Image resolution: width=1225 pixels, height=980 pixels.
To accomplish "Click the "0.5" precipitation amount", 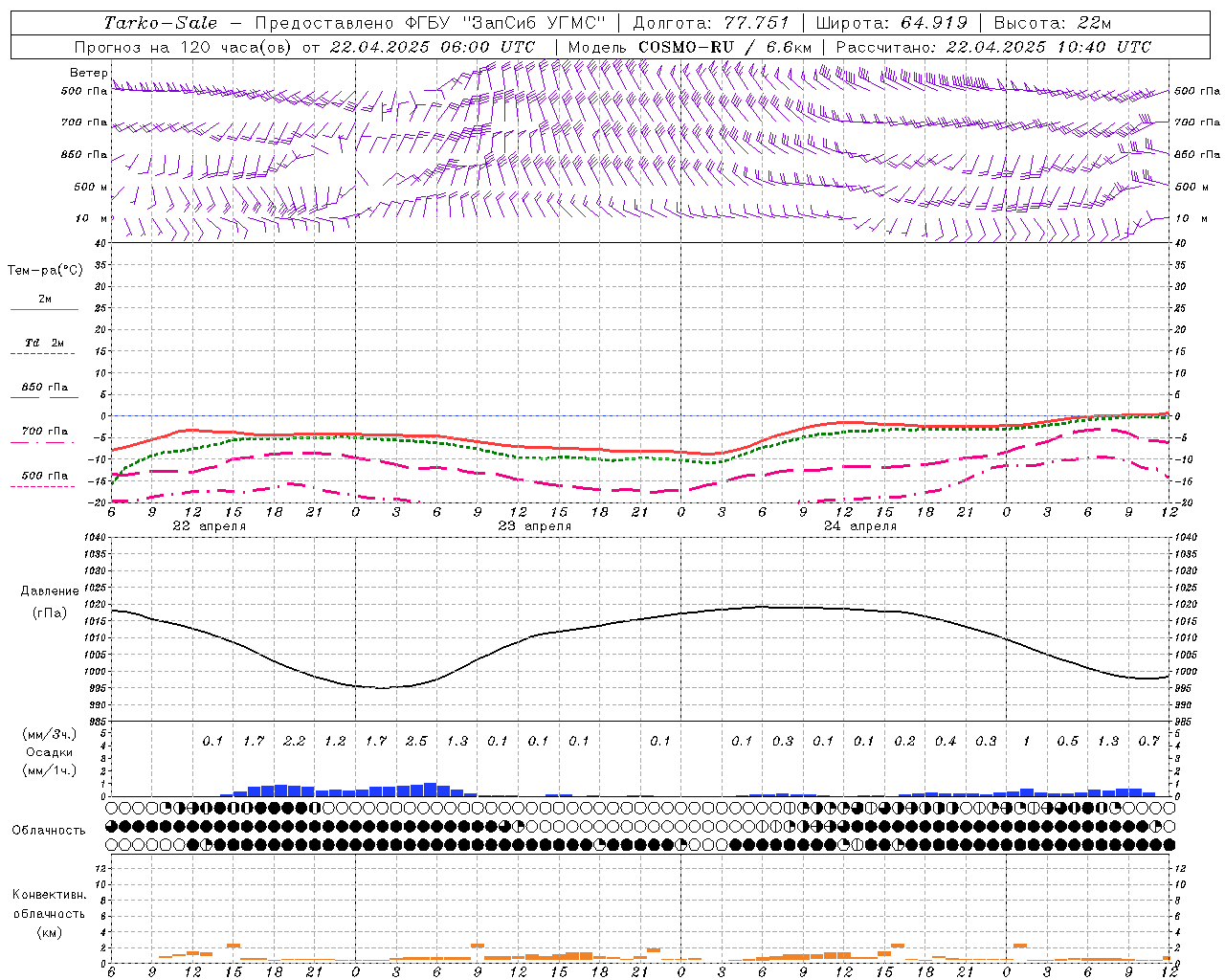I will [x=1068, y=741].
